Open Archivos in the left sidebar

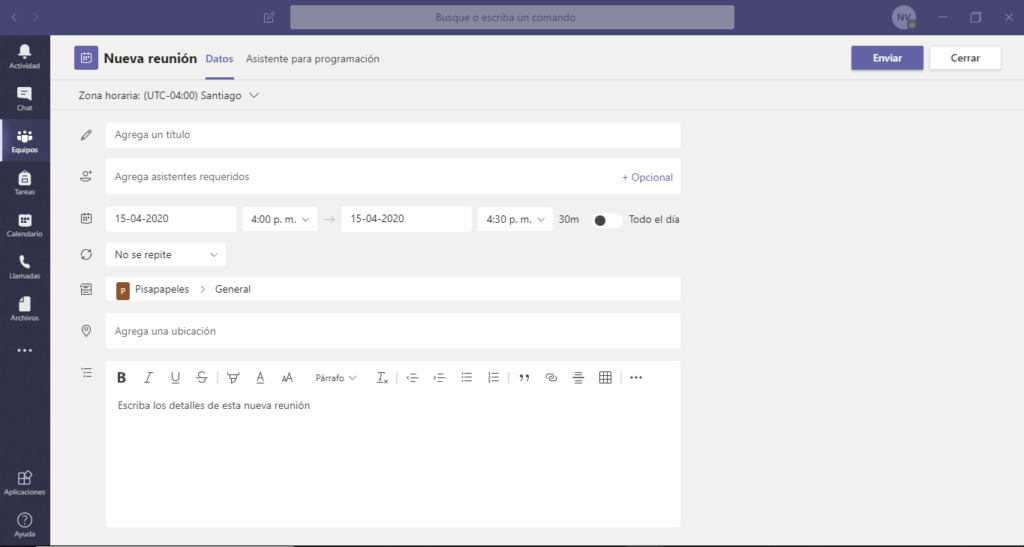[x=24, y=309]
